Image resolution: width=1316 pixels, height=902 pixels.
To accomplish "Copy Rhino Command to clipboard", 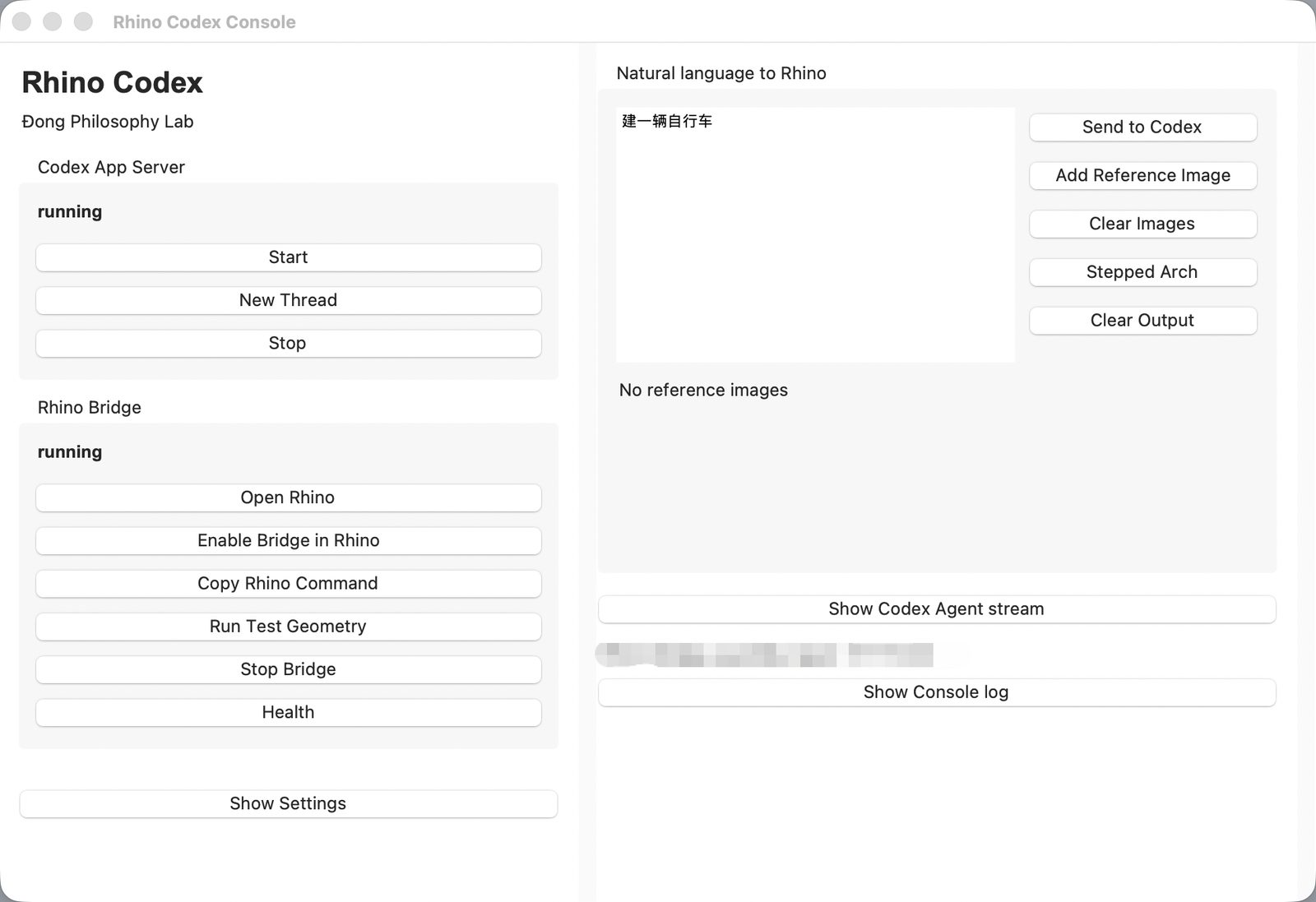I will [x=288, y=583].
